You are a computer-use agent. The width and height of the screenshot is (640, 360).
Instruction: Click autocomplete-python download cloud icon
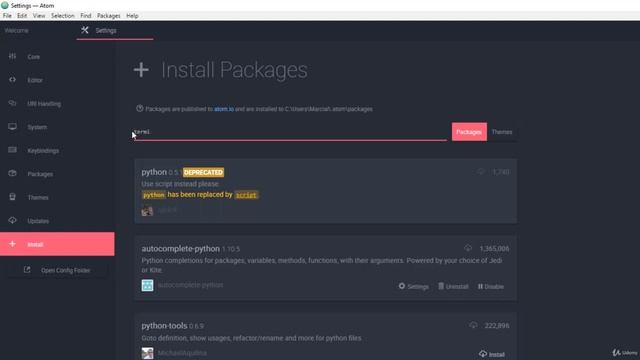[468, 248]
